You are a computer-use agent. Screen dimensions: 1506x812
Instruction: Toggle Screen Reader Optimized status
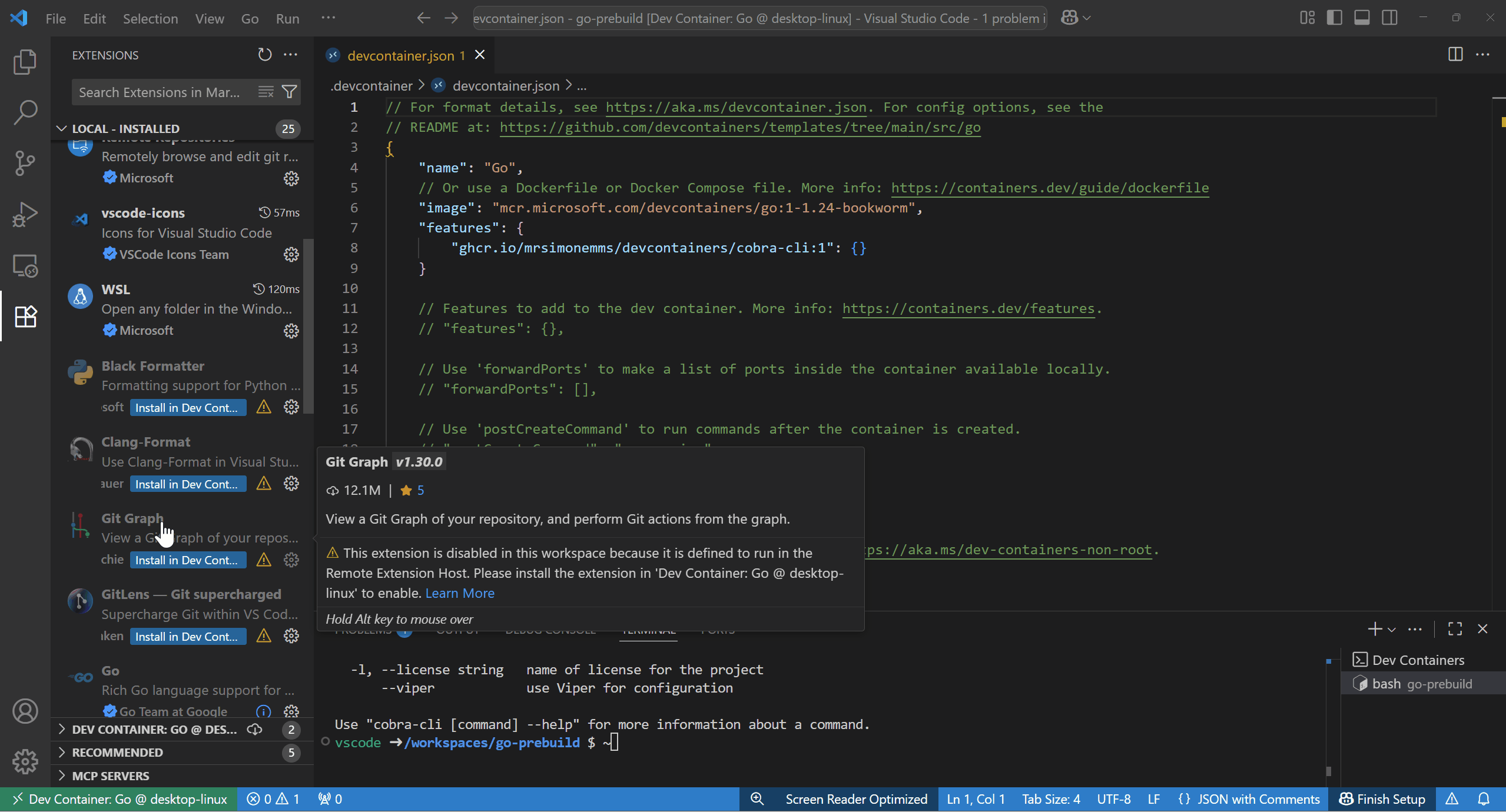tap(856, 799)
